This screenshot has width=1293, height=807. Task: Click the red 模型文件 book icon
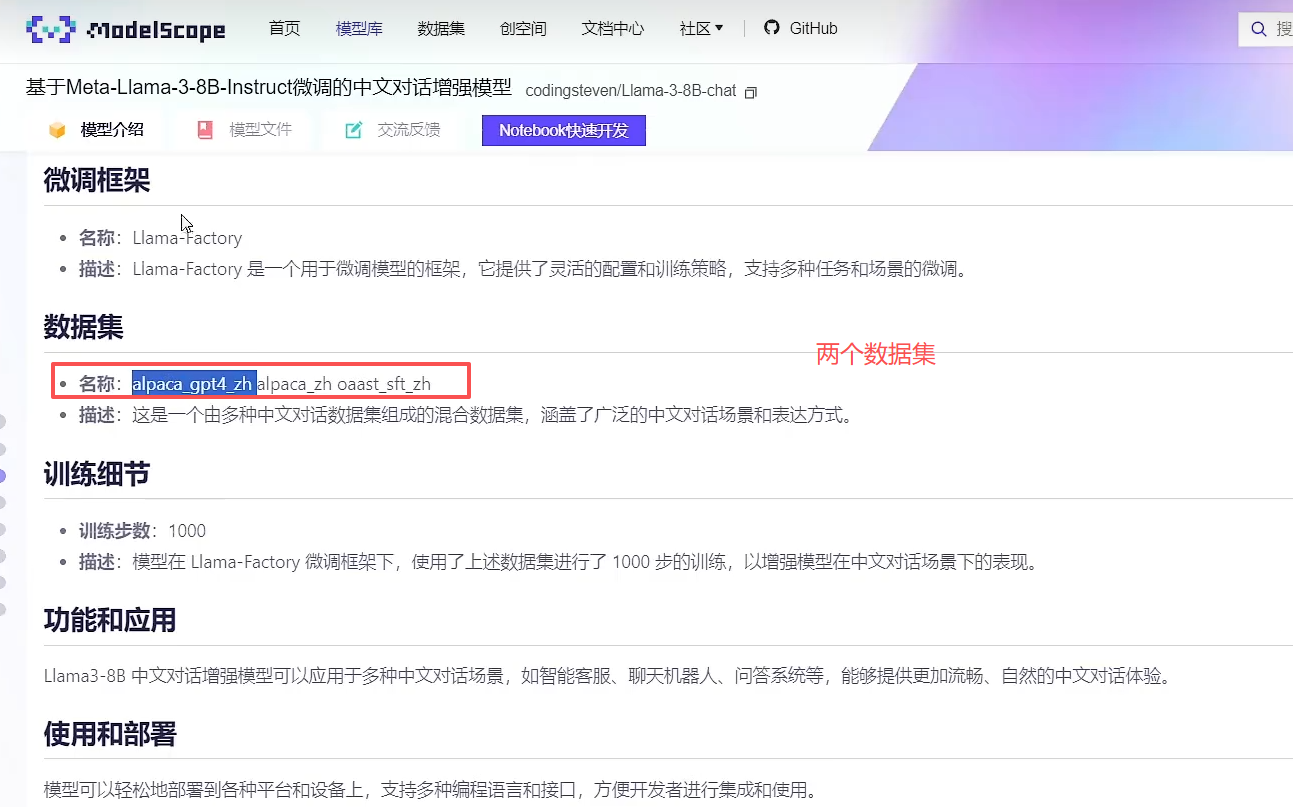[x=205, y=130]
